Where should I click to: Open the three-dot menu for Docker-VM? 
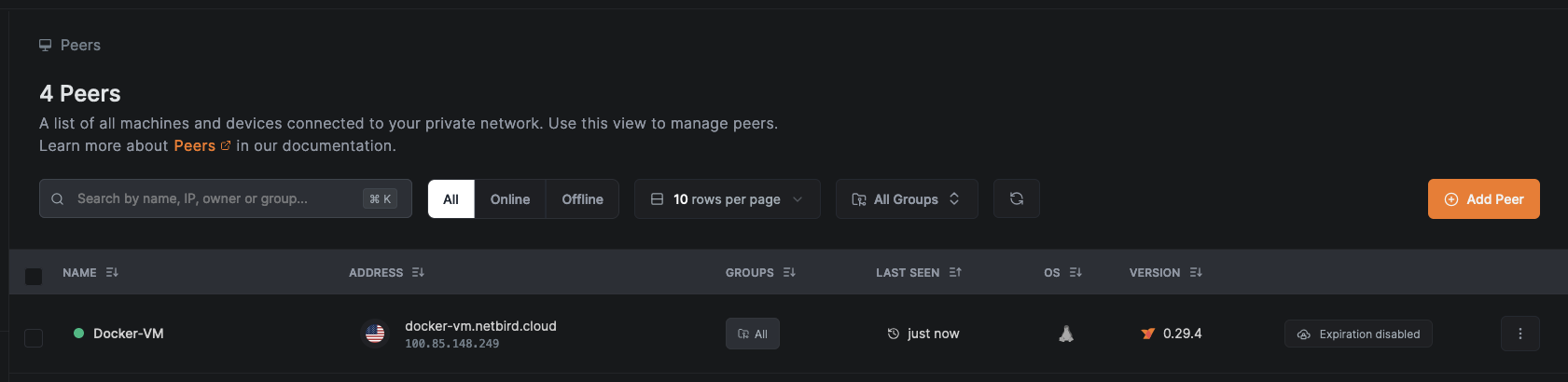1519,334
